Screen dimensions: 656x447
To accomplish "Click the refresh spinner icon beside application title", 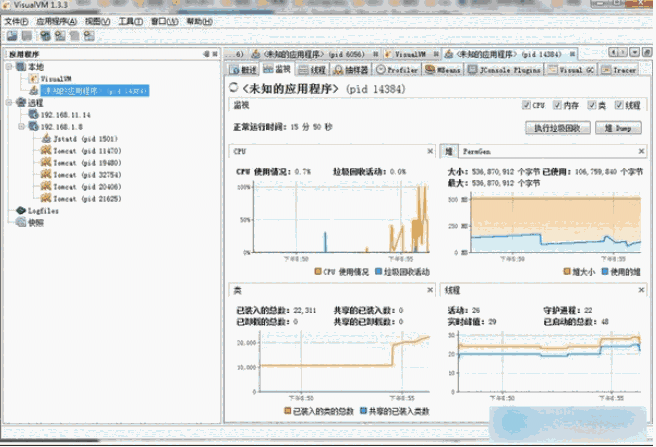I will 233,87.
